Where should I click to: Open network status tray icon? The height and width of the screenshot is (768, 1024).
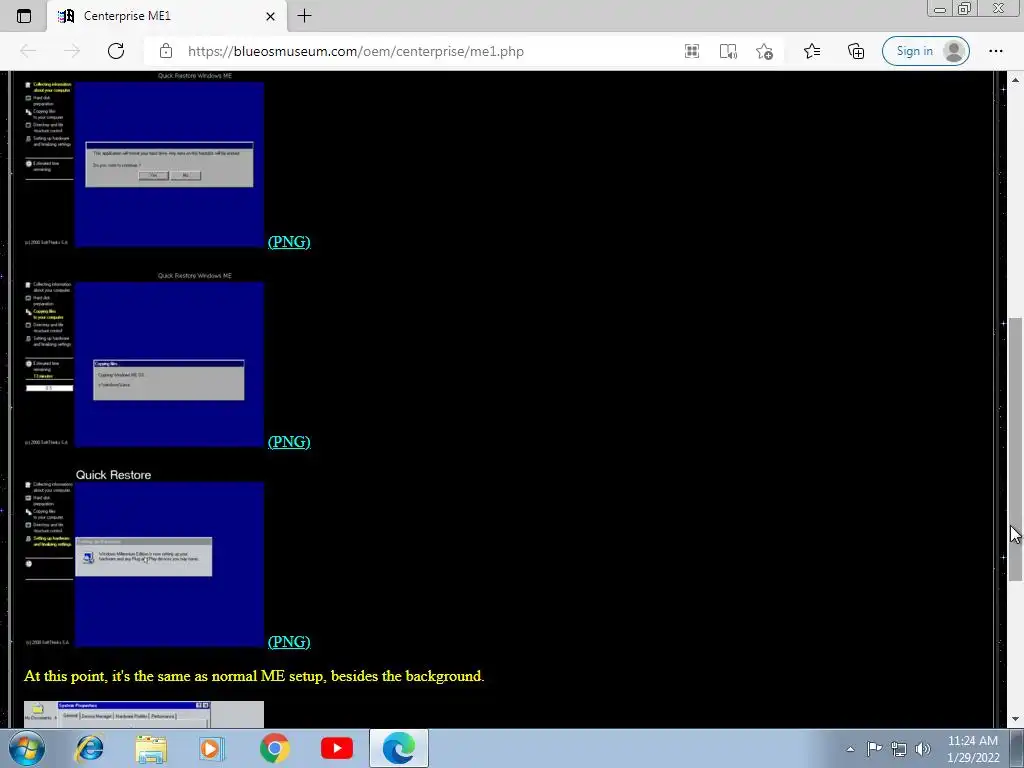(899, 749)
